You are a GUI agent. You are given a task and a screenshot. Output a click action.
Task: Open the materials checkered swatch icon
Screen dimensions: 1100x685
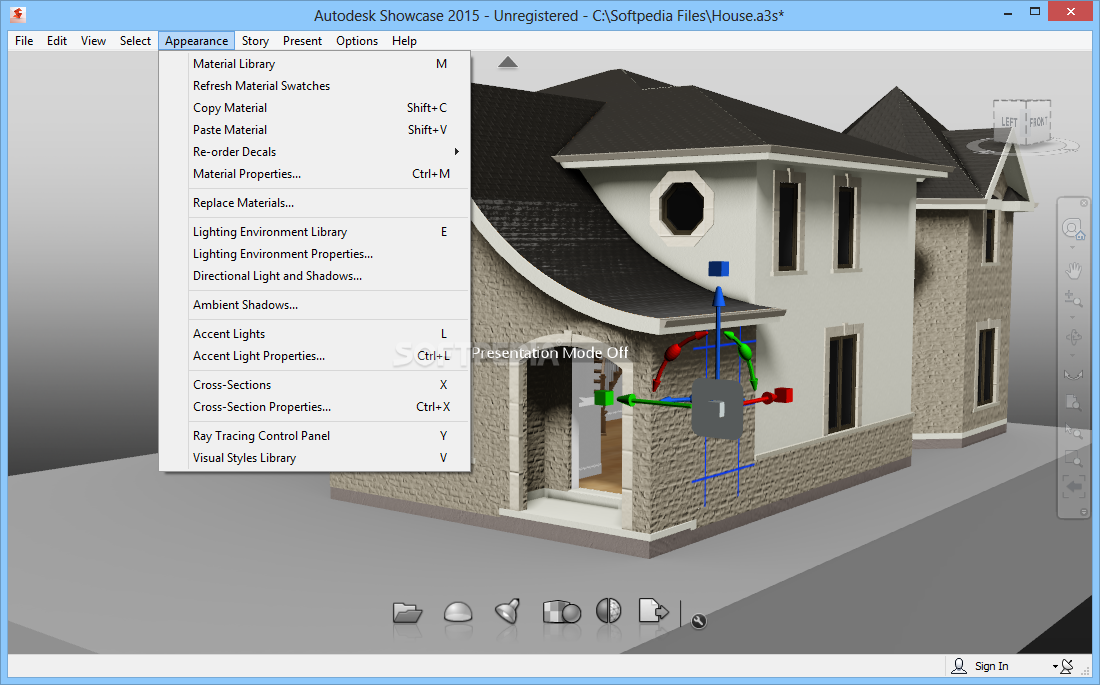561,611
